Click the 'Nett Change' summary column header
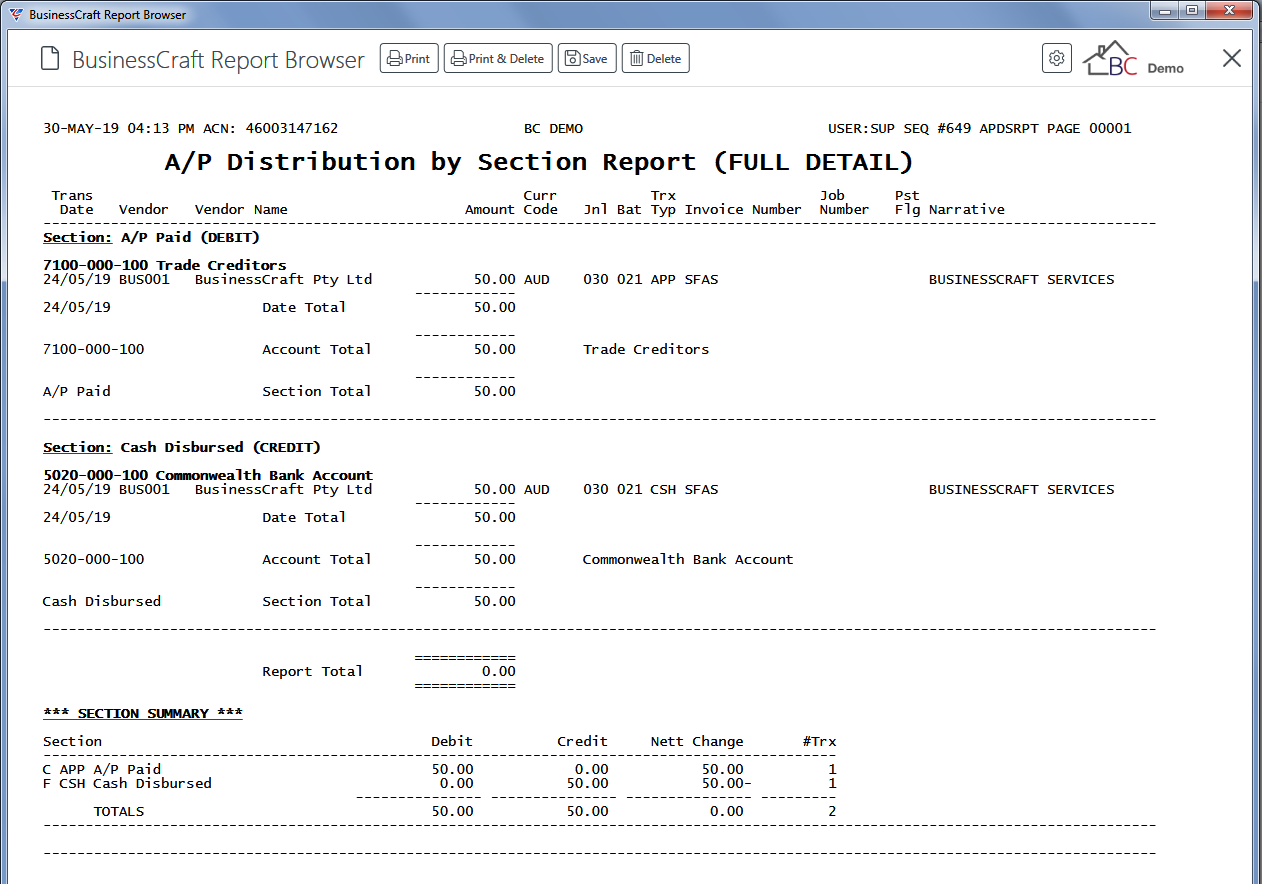Image resolution: width=1262 pixels, height=884 pixels. coord(697,742)
